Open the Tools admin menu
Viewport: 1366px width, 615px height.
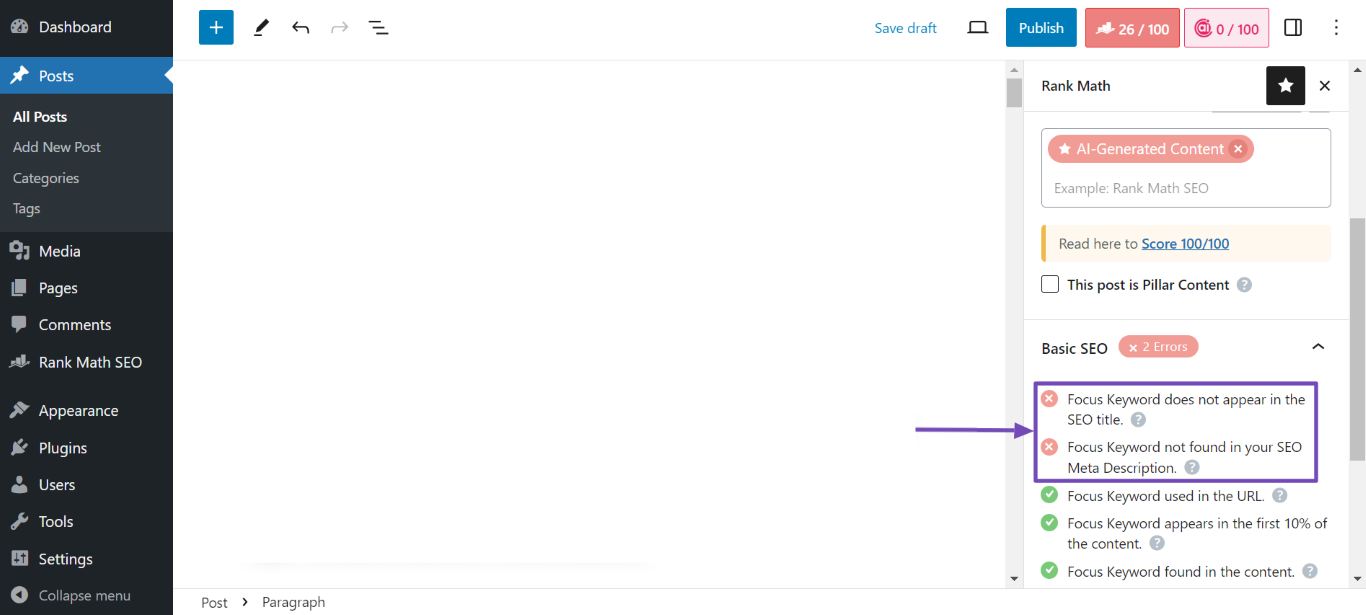point(86,522)
